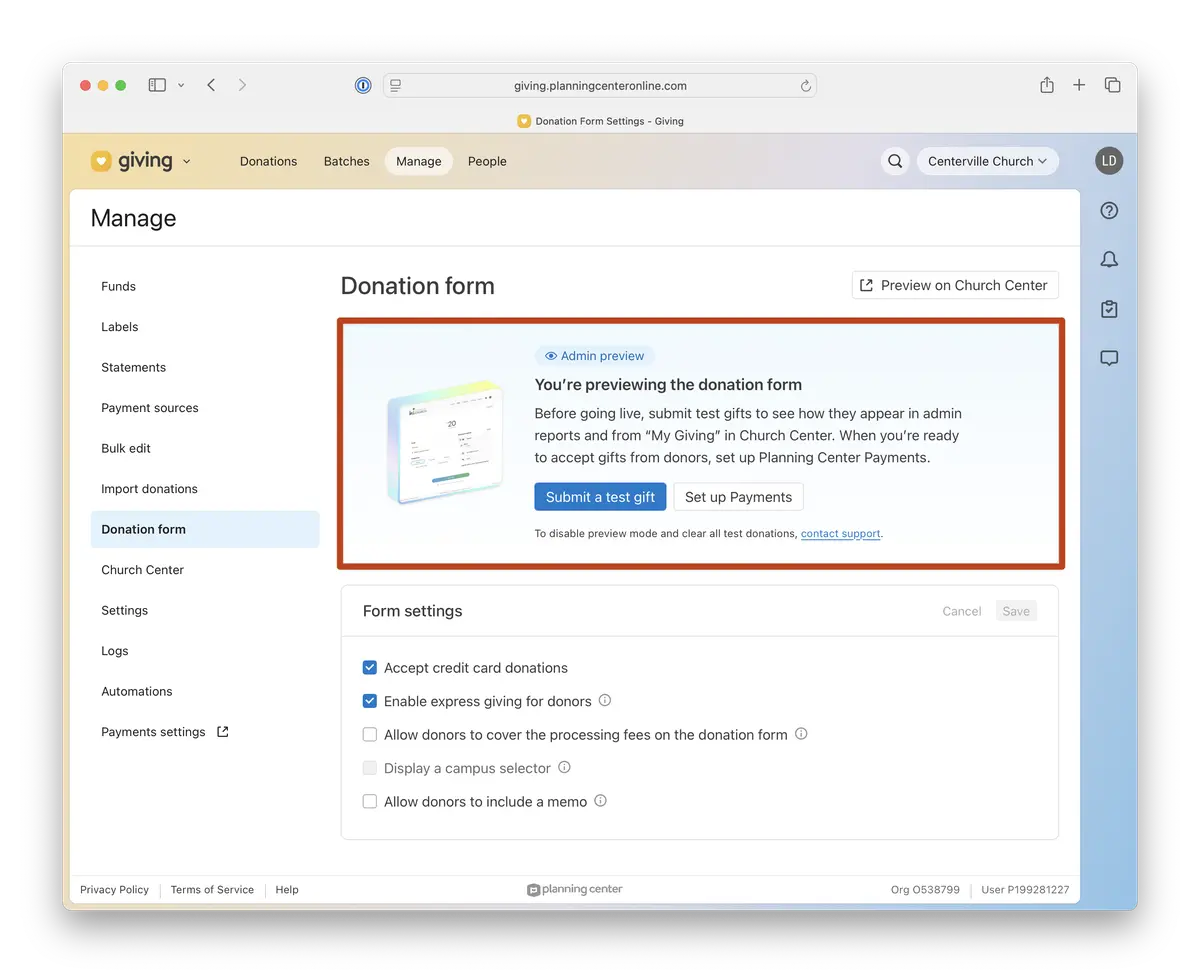Reload the page with the refresh icon
This screenshot has width=1200, height=973.
click(805, 86)
